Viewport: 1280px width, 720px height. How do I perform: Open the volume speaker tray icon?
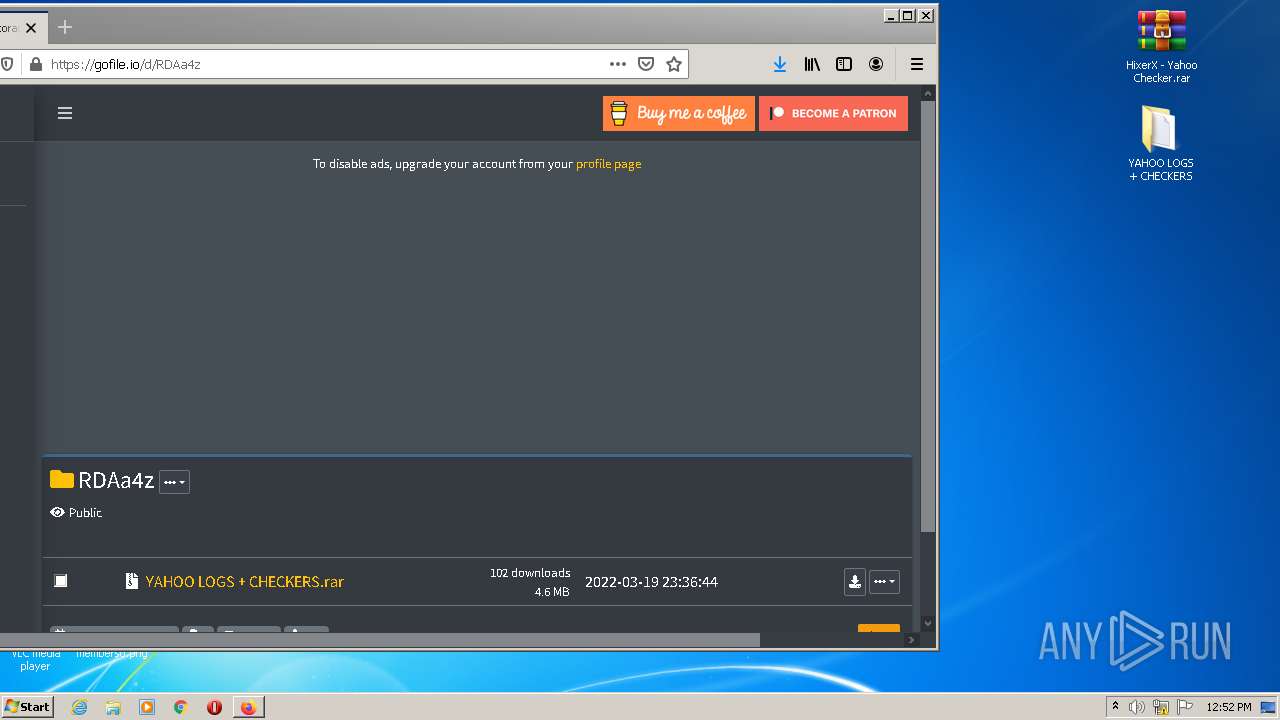pyautogui.click(x=1137, y=707)
